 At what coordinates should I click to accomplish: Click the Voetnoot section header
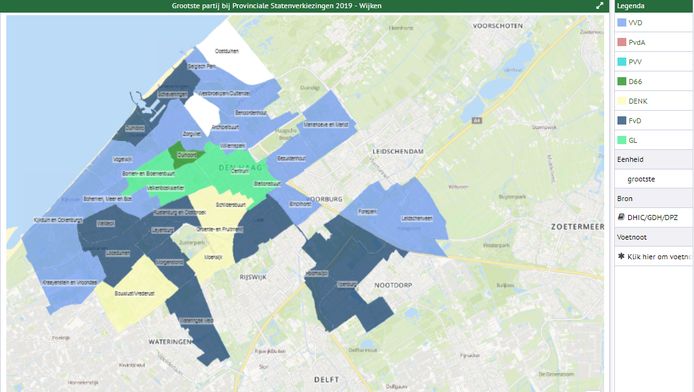coord(653,237)
